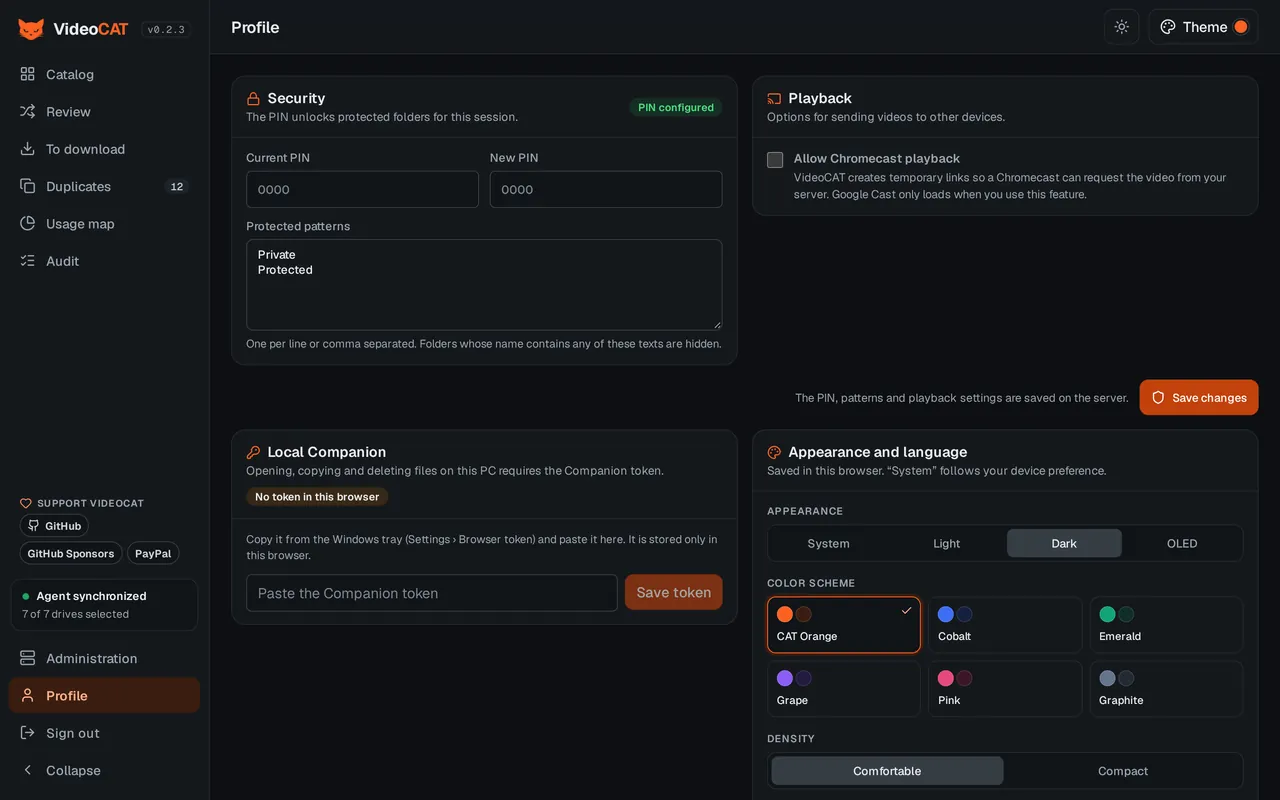Click the PIN configured badge
Screen dimensions: 1280x800
pyautogui.click(x=676, y=107)
